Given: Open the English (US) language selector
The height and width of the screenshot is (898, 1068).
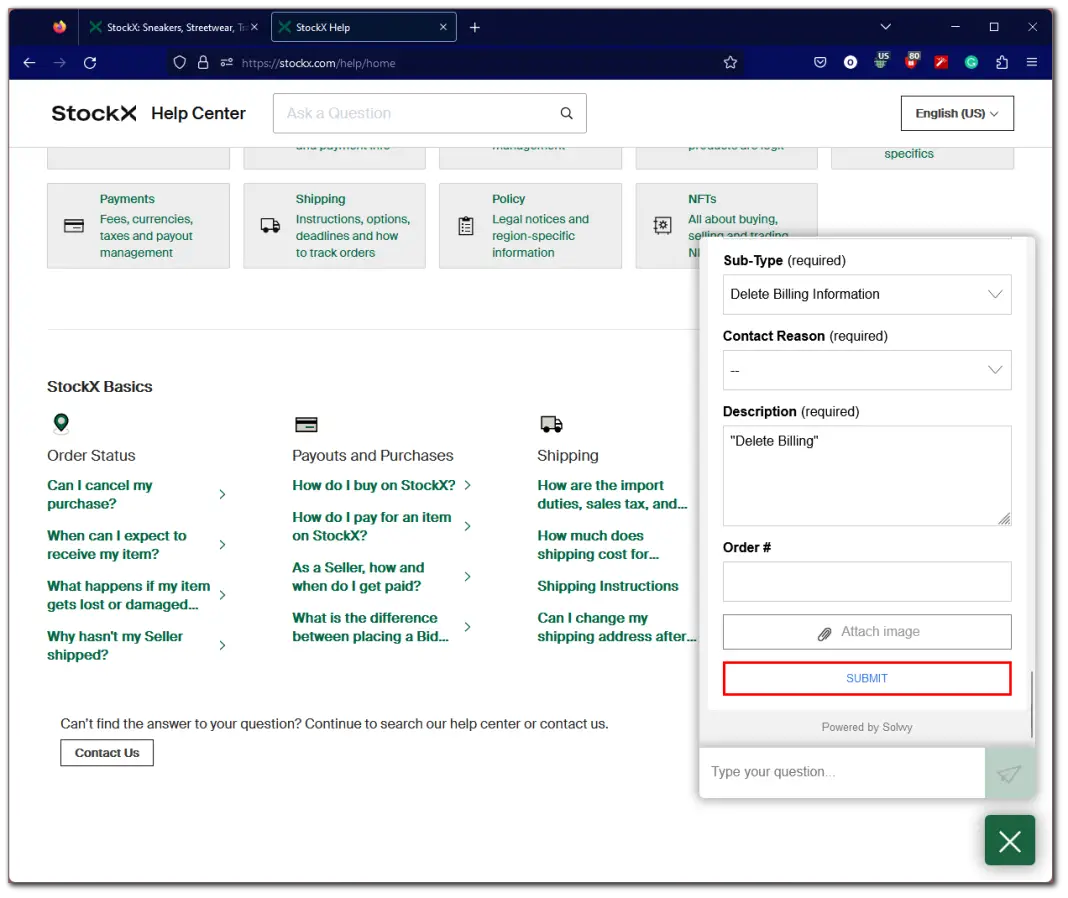Looking at the screenshot, I should (956, 114).
